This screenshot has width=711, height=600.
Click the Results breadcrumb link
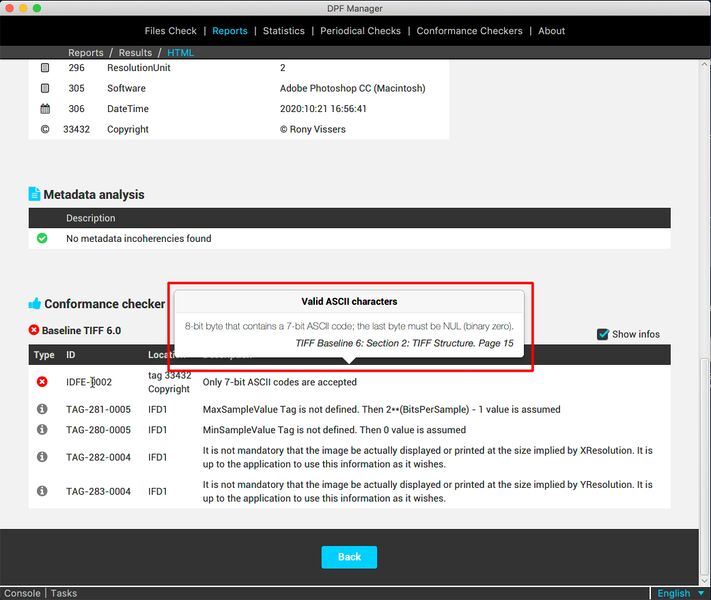[135, 53]
